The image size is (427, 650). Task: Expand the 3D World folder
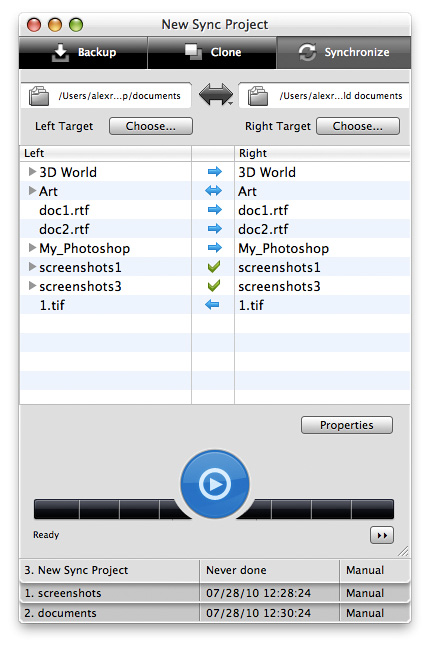pos(32,172)
